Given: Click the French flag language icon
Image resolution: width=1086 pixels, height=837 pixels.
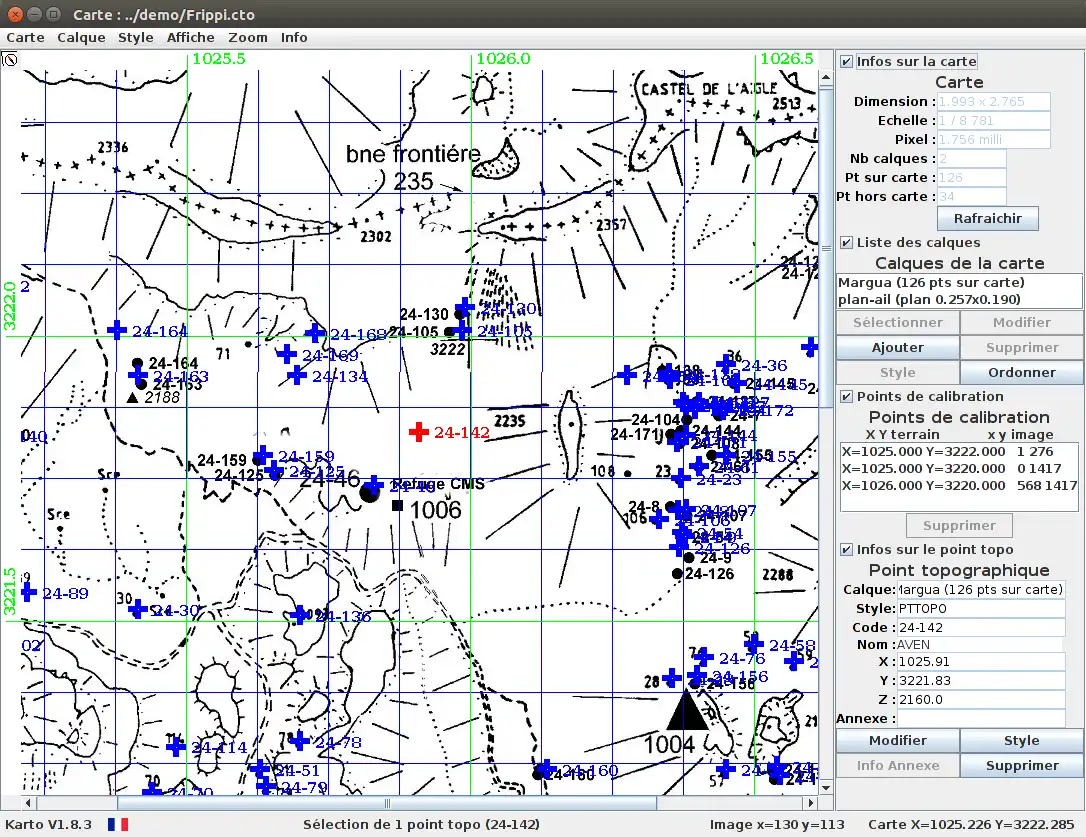Looking at the screenshot, I should (x=118, y=824).
